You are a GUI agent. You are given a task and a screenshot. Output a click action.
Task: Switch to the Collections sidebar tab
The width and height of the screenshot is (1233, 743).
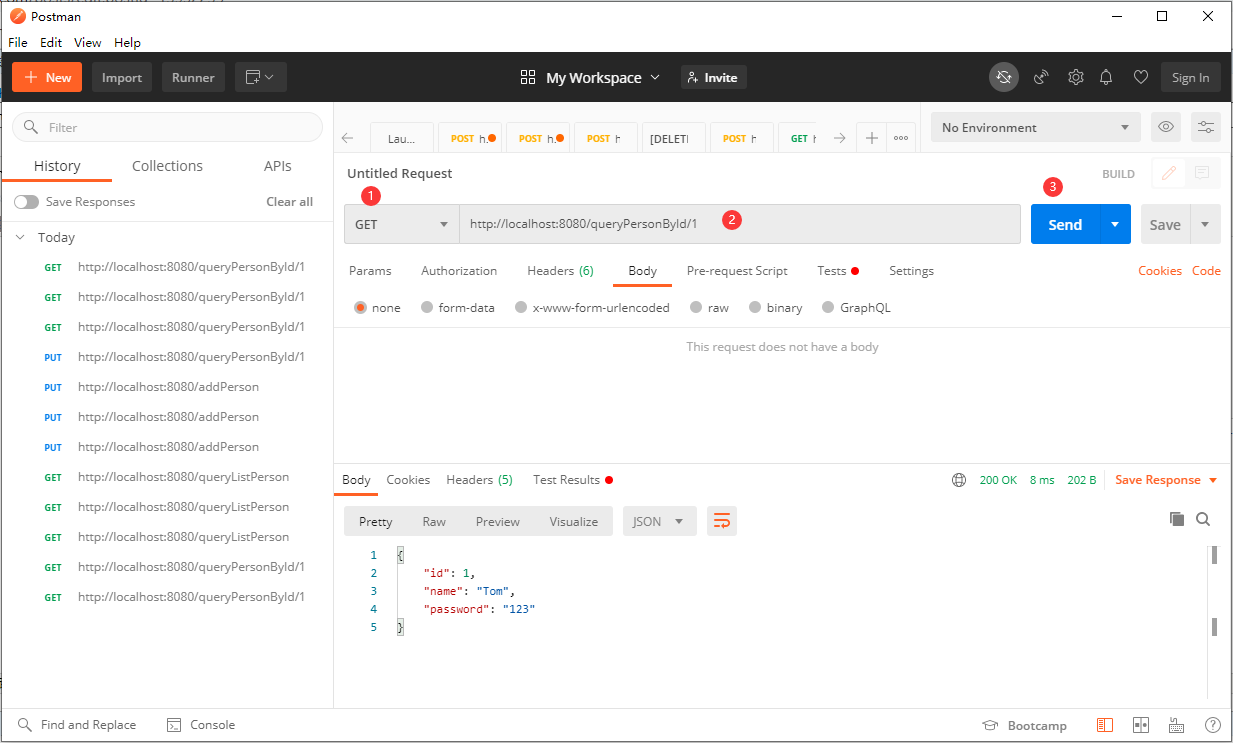[167, 166]
